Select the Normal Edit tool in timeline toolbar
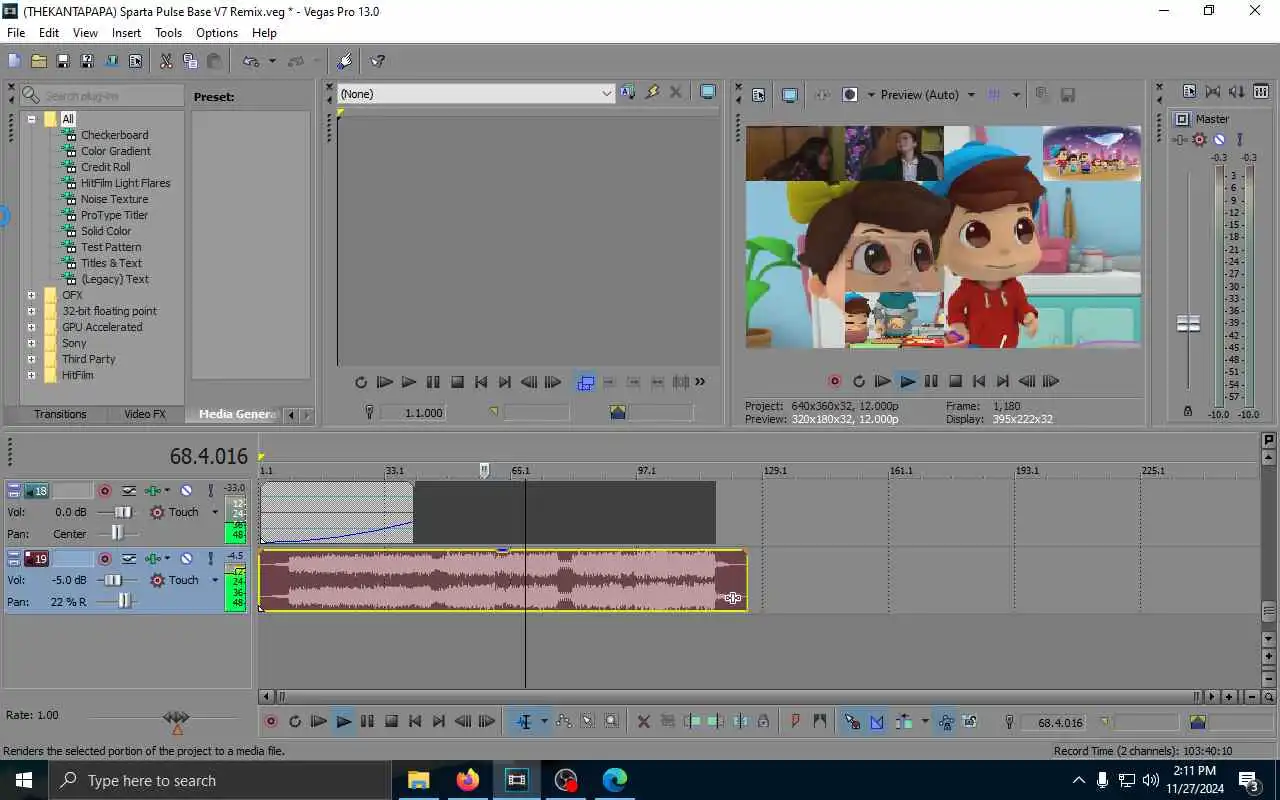 524,721
